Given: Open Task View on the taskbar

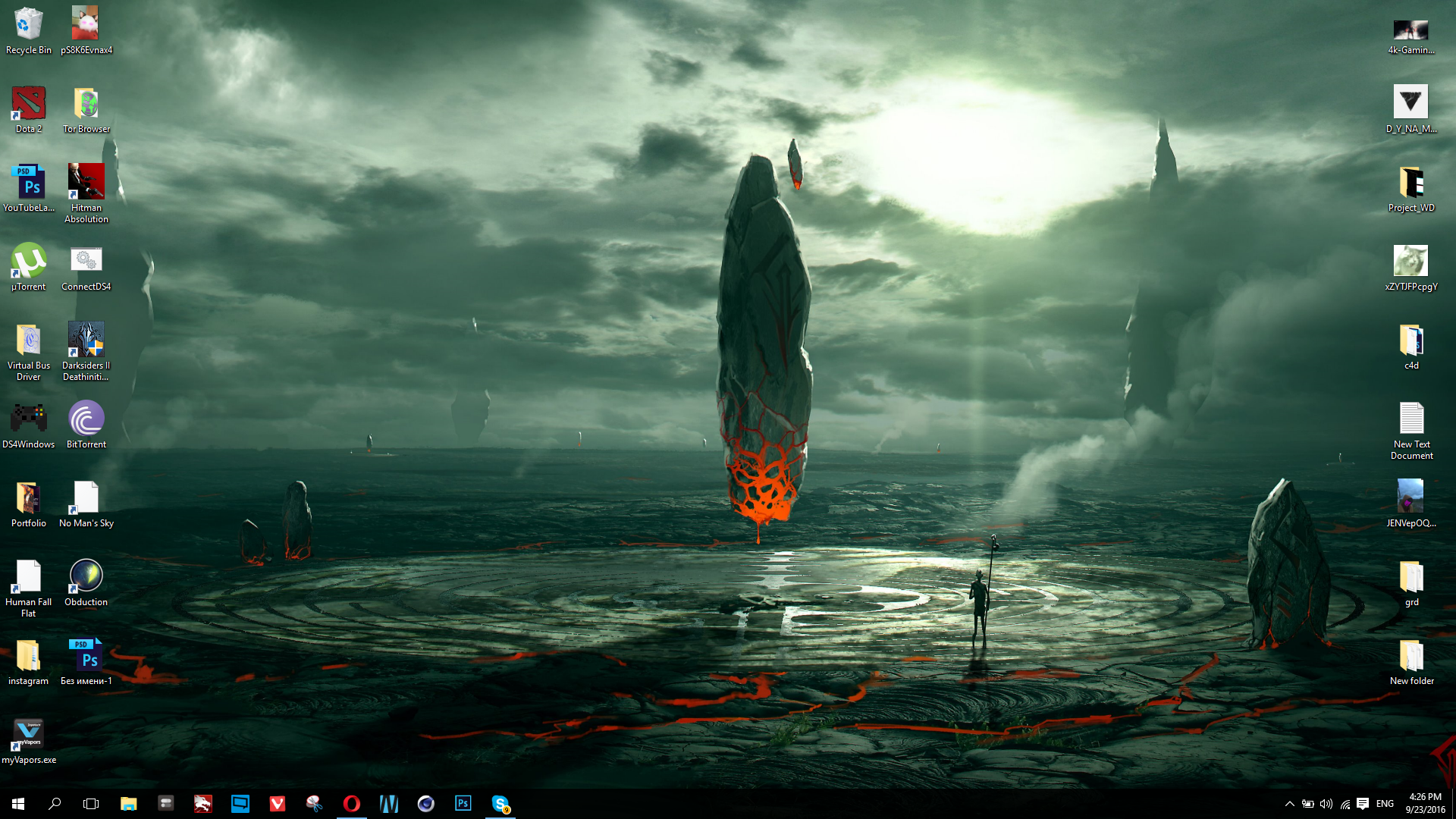Looking at the screenshot, I should (91, 804).
